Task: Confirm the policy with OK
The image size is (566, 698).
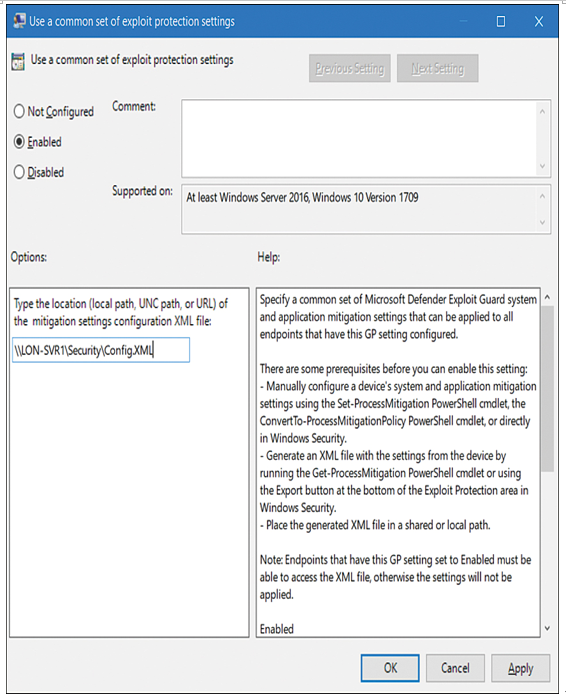Action: [x=390, y=668]
